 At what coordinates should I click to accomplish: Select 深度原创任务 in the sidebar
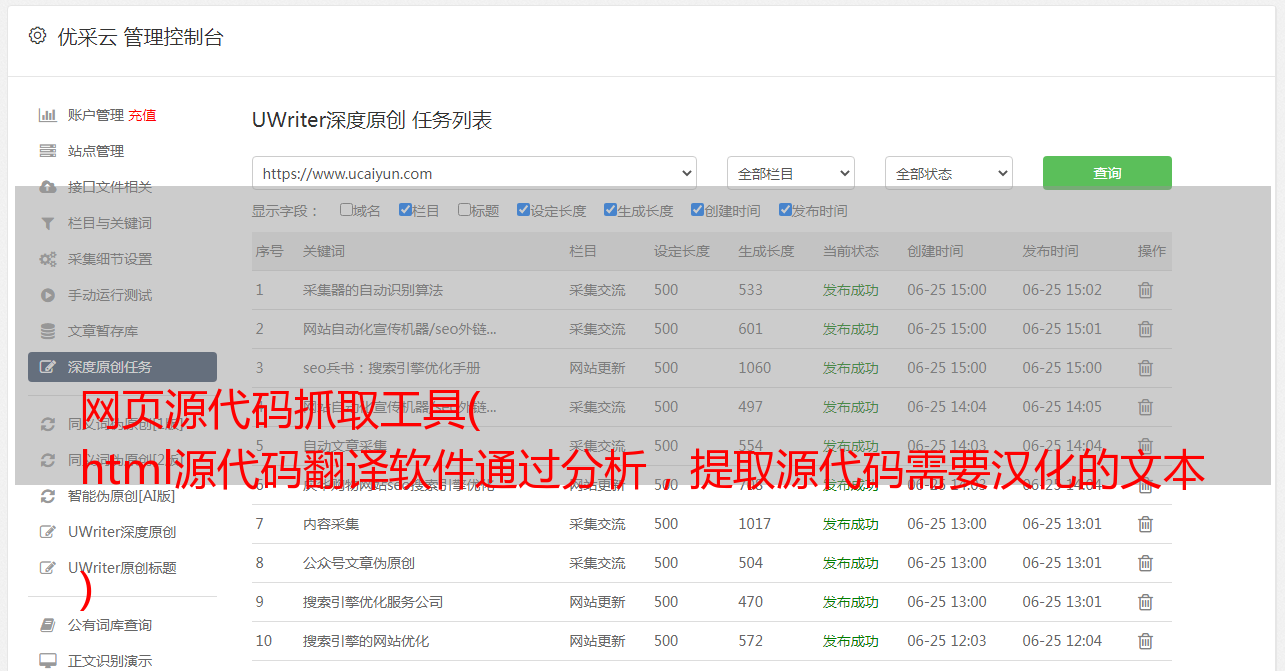click(x=122, y=367)
